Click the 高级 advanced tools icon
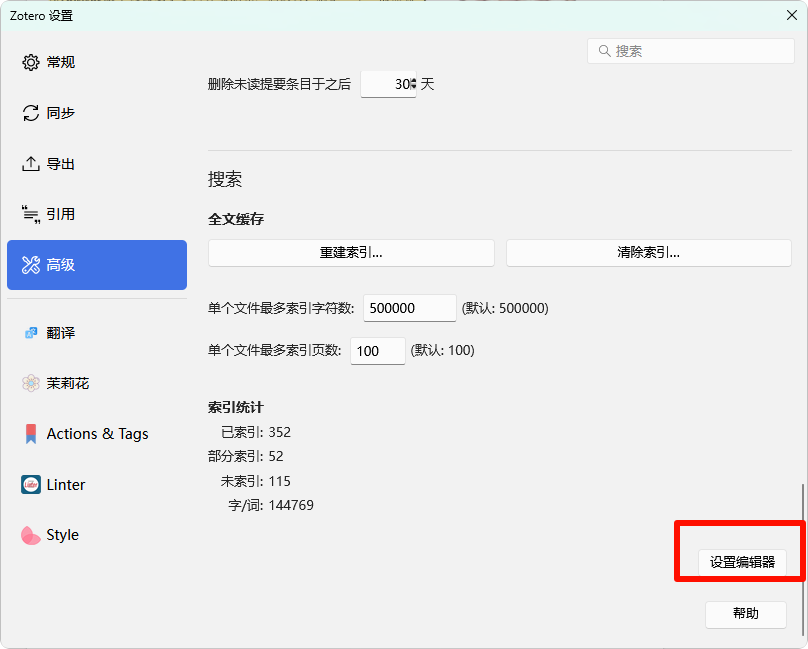The image size is (808, 649). pos(31,265)
